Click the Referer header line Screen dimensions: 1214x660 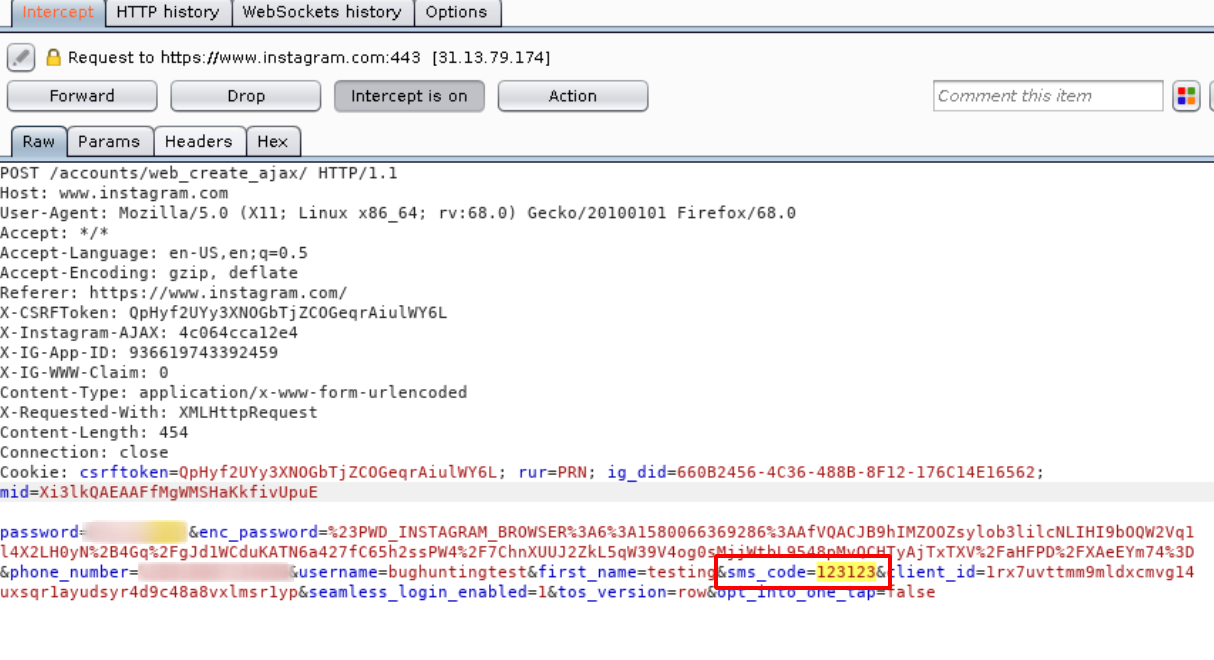coord(174,293)
